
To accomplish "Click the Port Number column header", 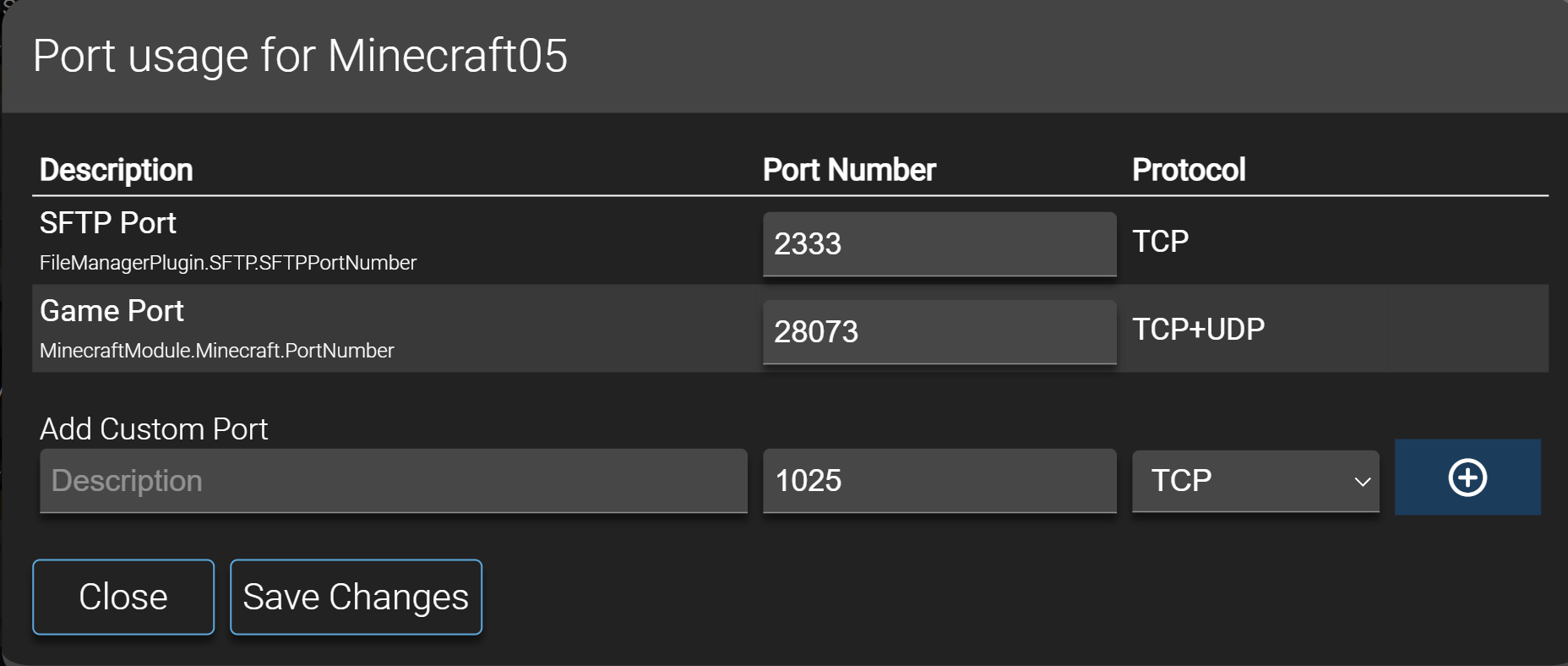I will coord(849,170).
